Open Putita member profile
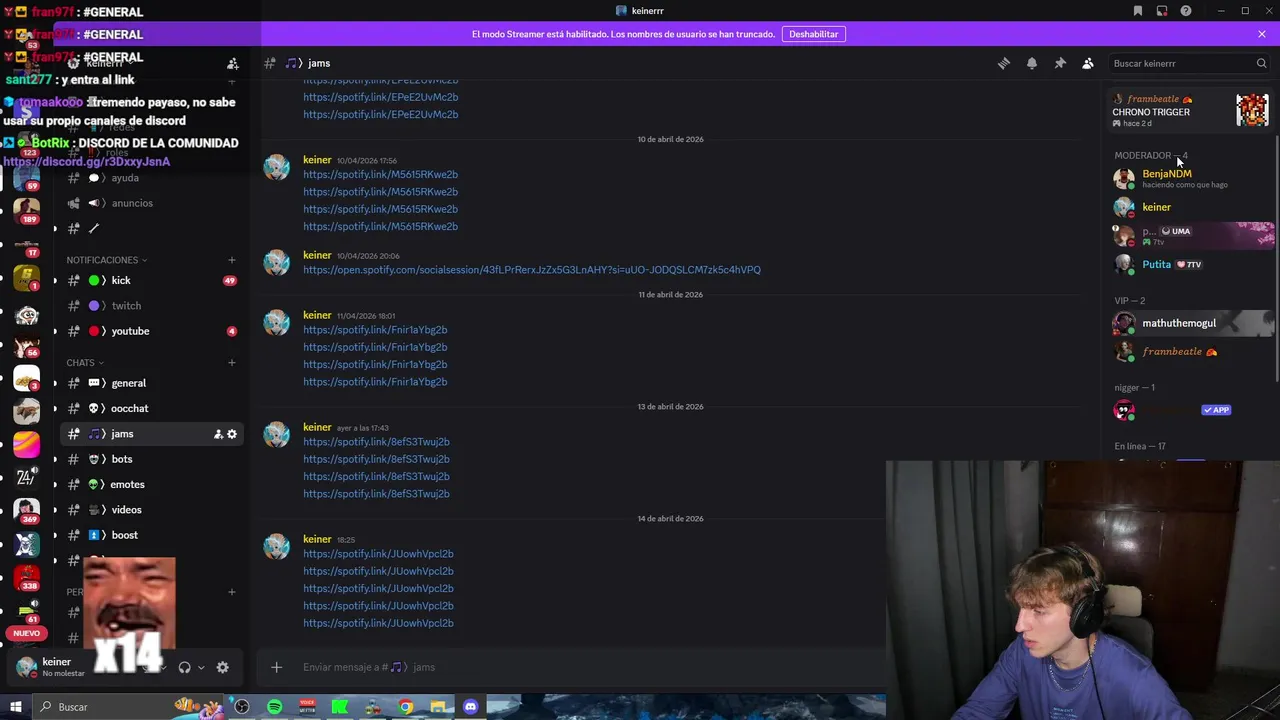The image size is (1280, 720). 1192,265
